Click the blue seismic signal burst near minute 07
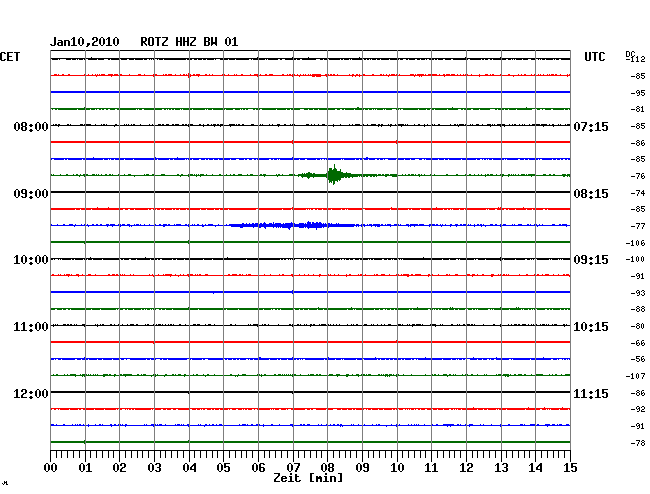The height and width of the screenshot is (494, 650). click(x=292, y=225)
